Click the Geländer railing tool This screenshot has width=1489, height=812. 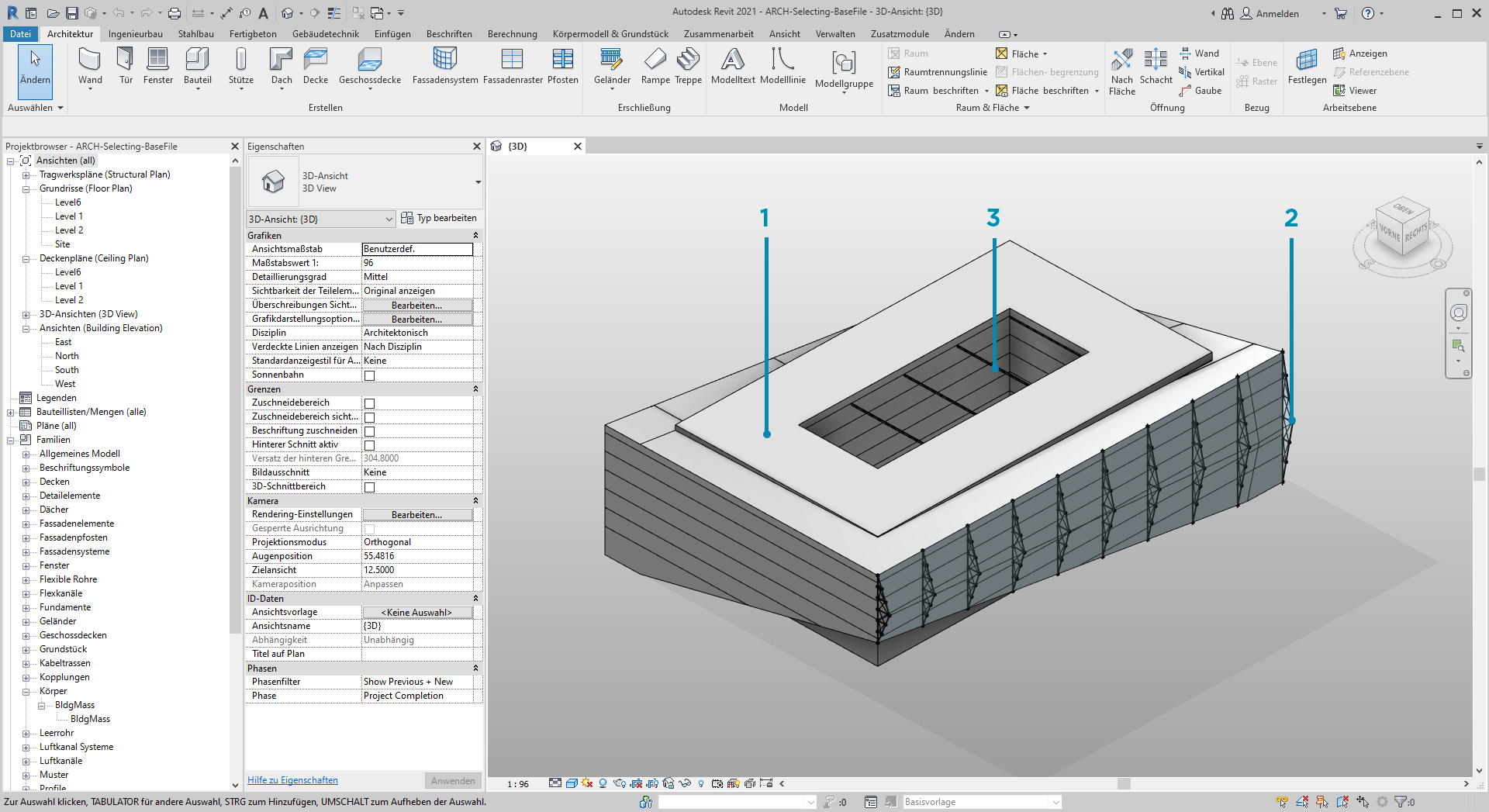pyautogui.click(x=612, y=67)
